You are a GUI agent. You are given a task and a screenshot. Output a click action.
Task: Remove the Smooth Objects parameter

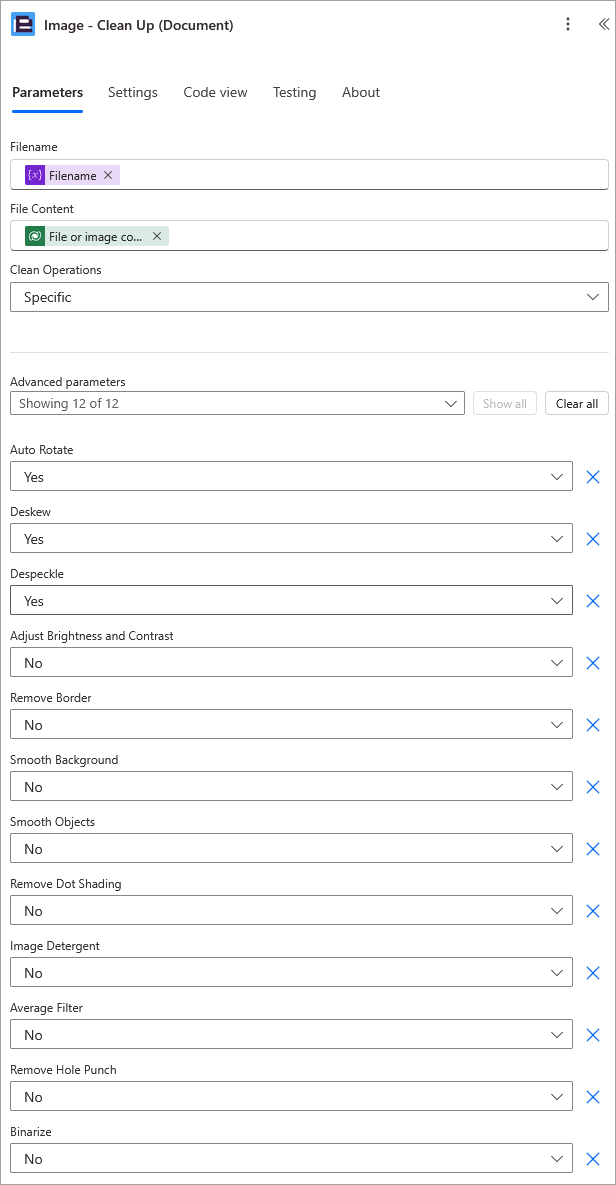click(x=593, y=849)
